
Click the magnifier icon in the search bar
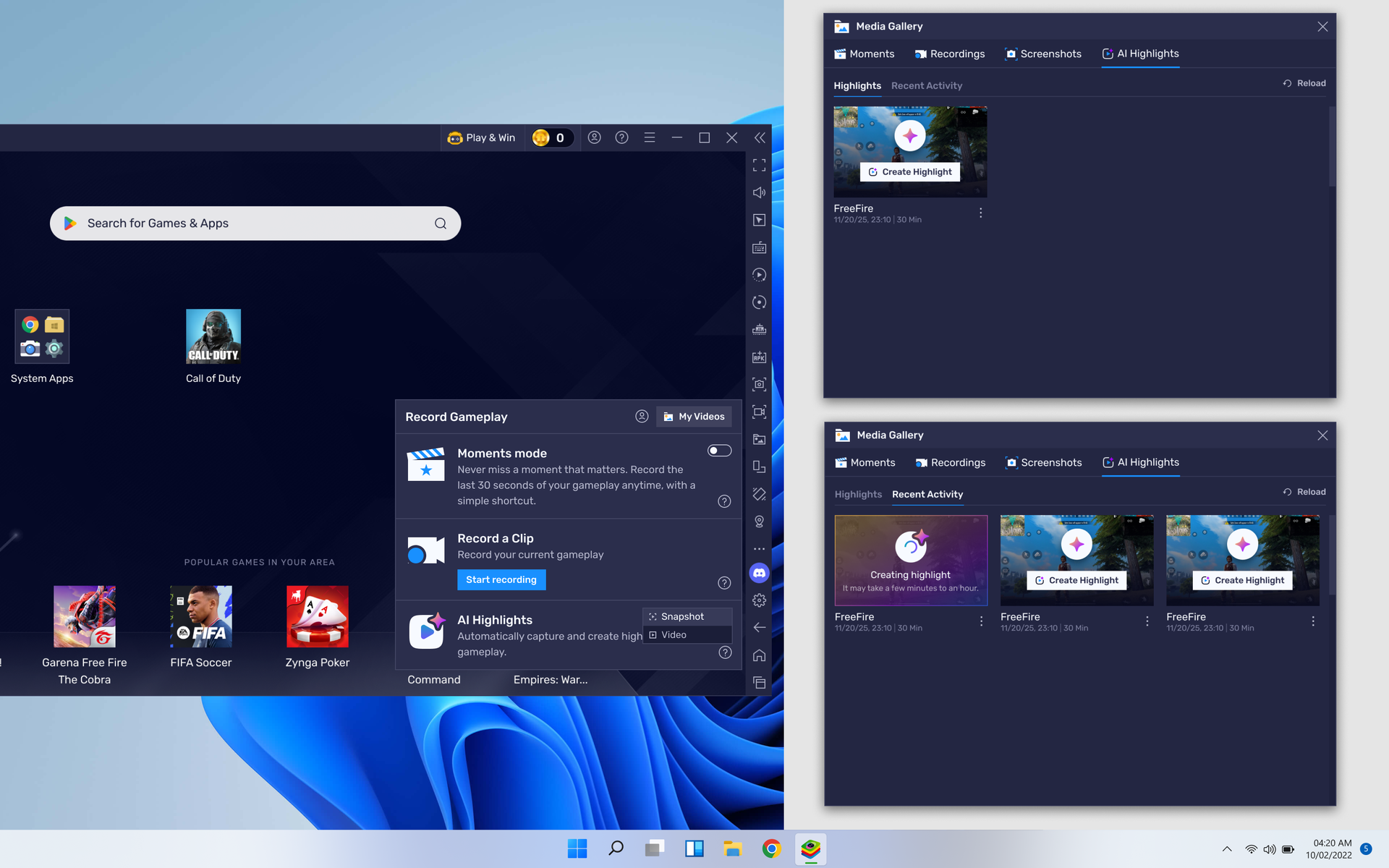pos(441,224)
